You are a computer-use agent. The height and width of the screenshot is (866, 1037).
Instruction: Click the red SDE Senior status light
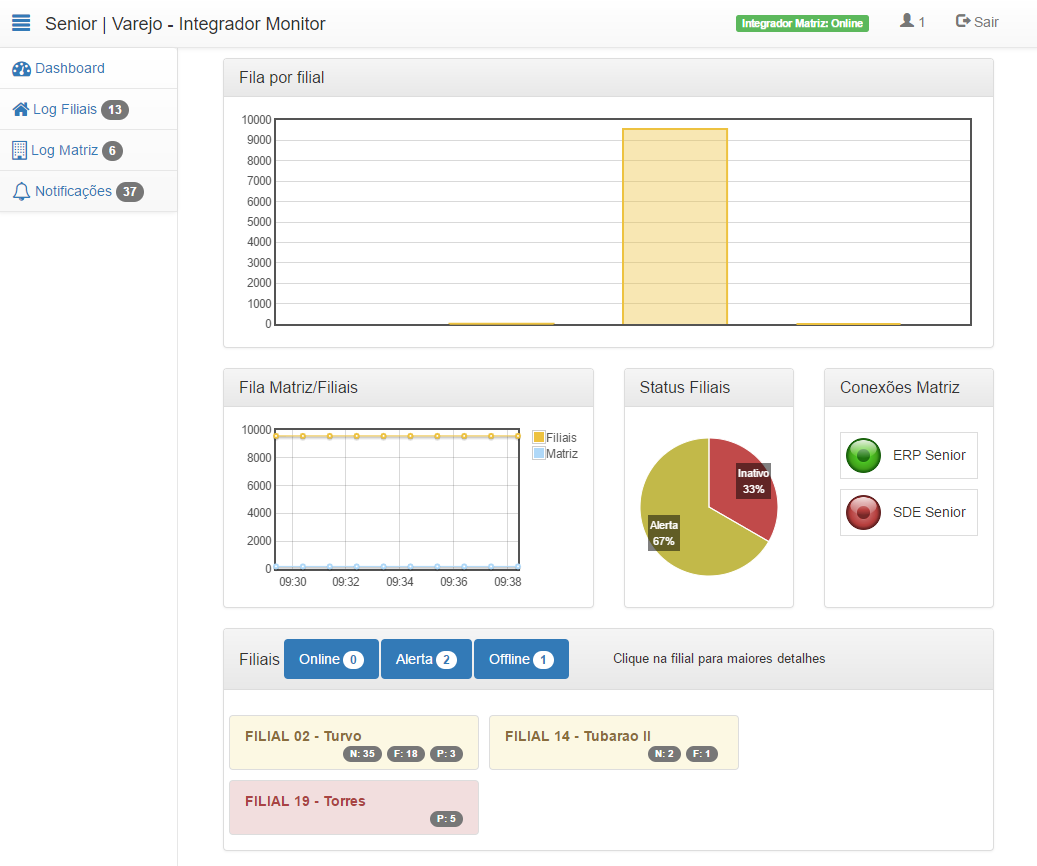point(863,512)
